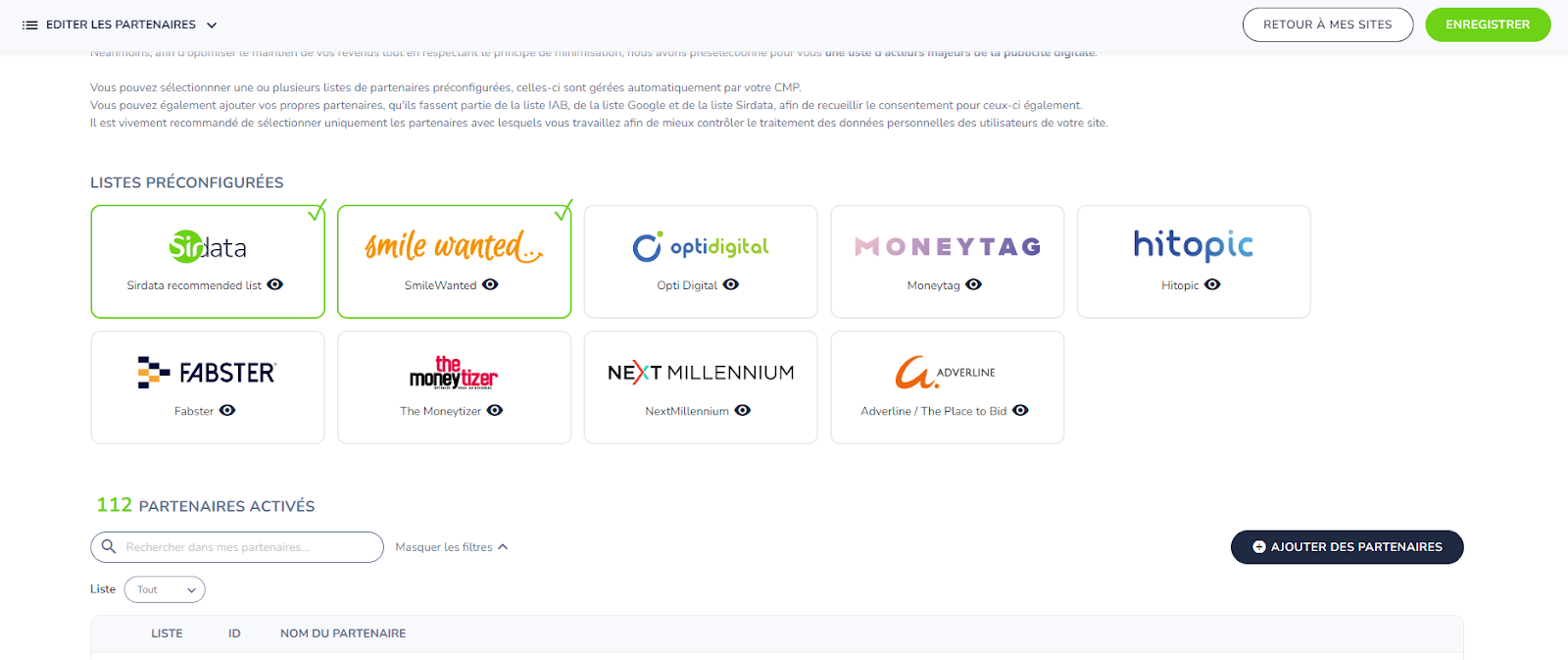The height and width of the screenshot is (660, 1568).
Task: Click the magnifier icon in the partner search box
Action: pos(109,546)
